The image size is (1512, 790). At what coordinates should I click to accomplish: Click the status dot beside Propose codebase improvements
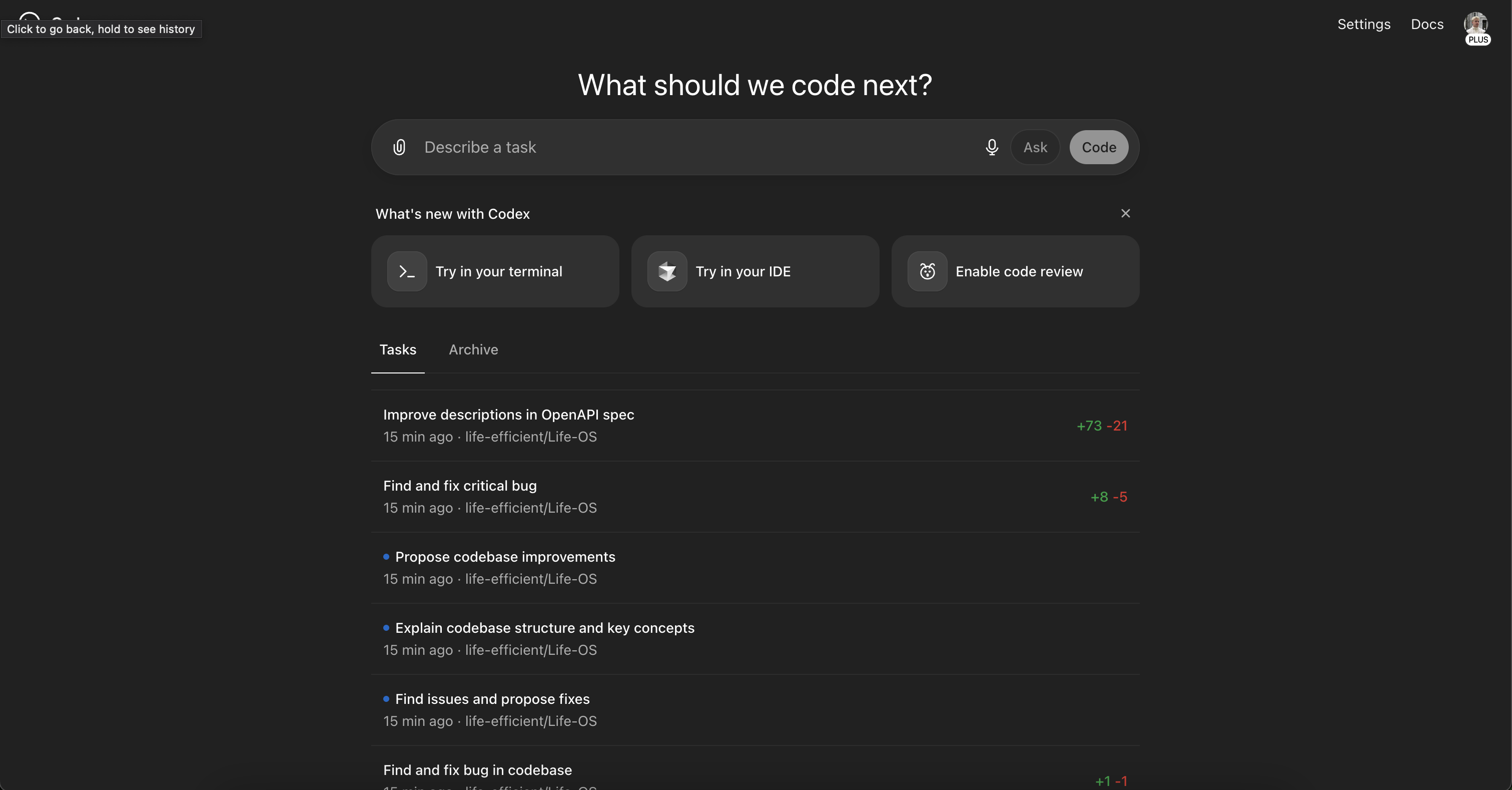[386, 557]
